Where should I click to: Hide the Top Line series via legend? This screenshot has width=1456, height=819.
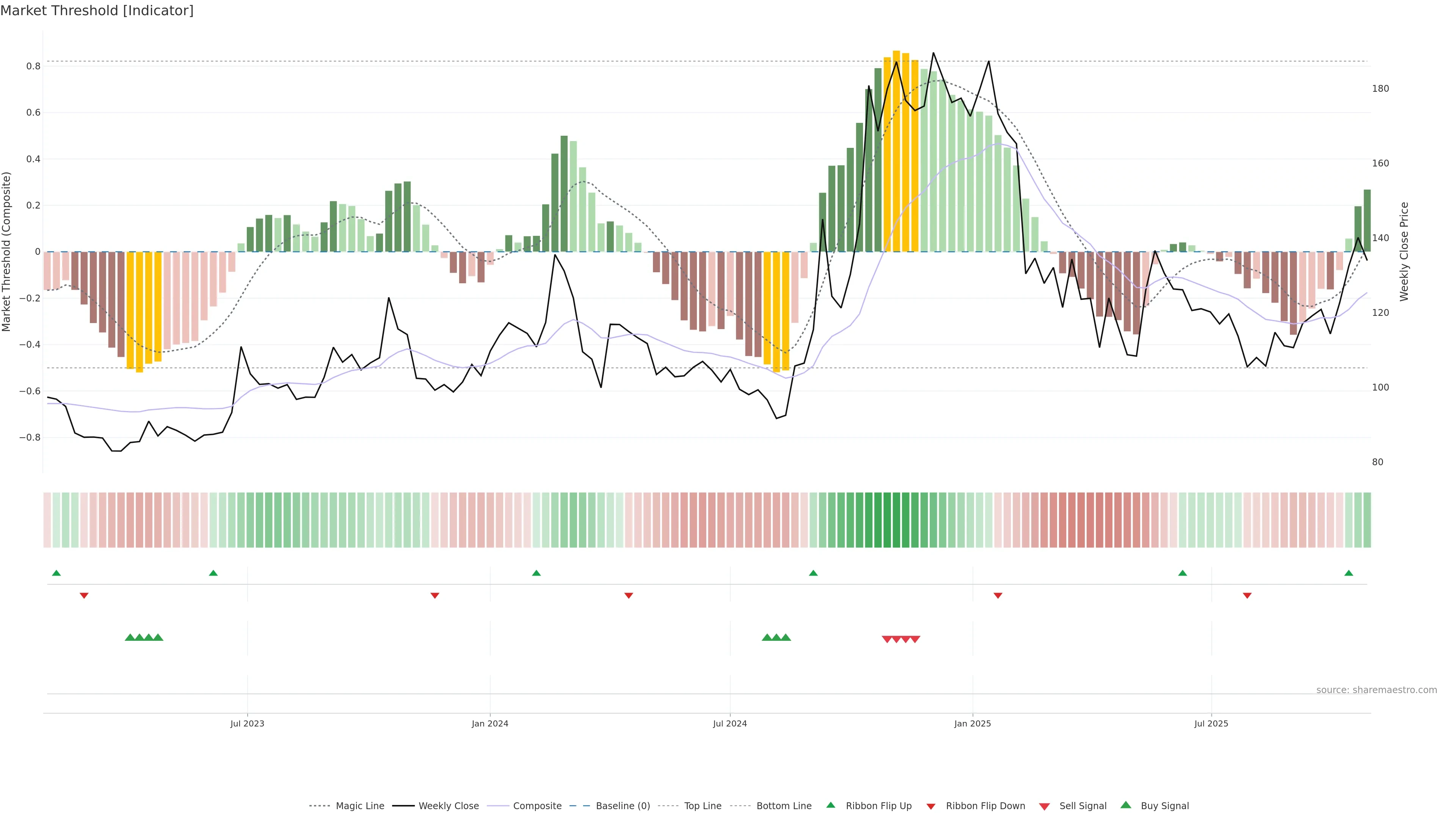[703, 806]
